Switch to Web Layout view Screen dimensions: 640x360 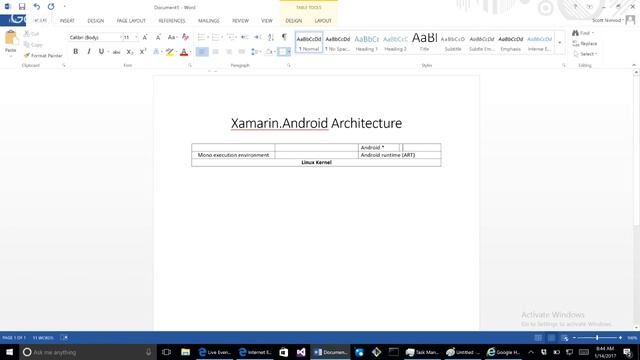[564, 338]
